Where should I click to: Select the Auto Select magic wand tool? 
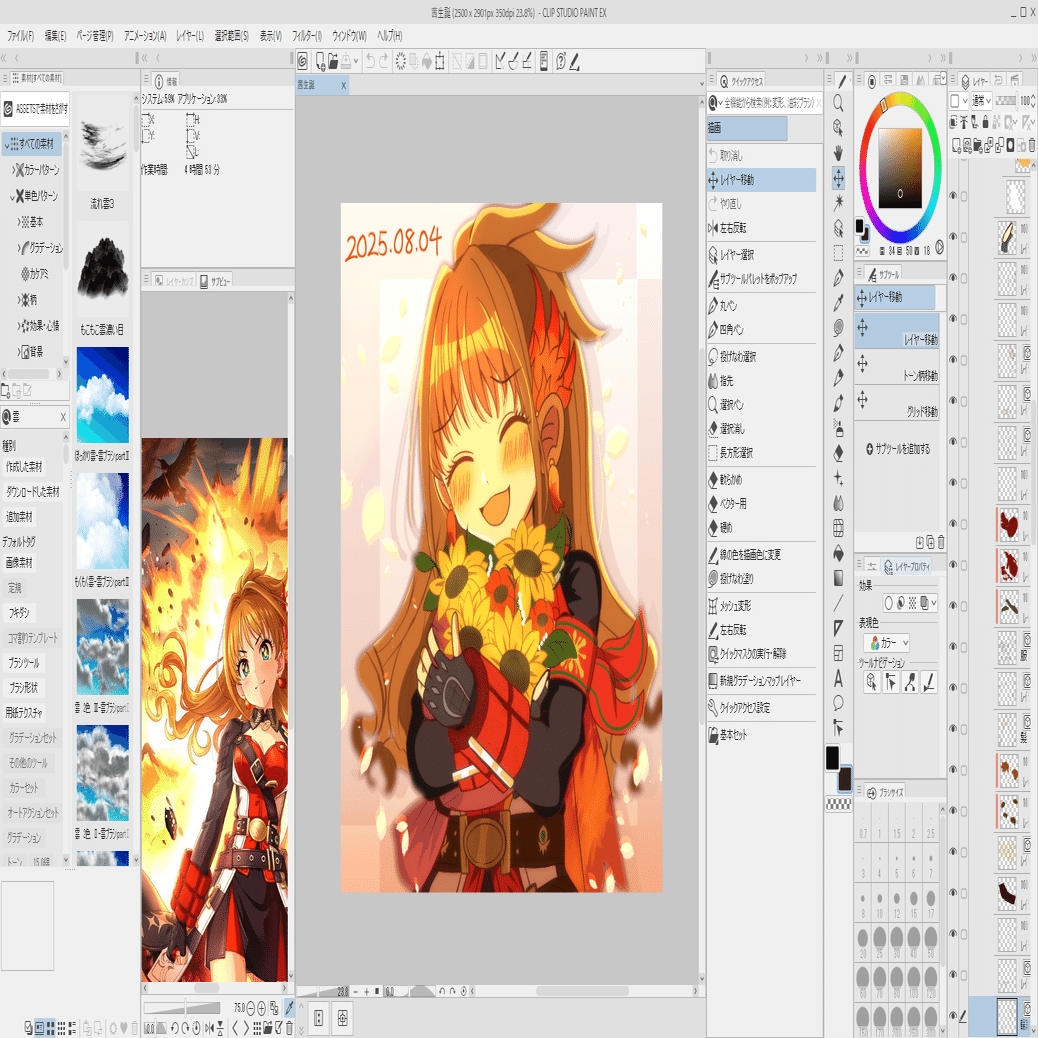point(838,202)
